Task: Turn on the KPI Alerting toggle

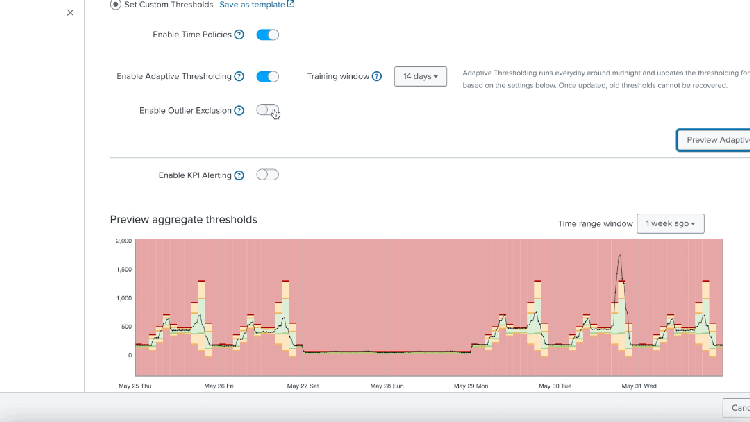Action: [267, 175]
